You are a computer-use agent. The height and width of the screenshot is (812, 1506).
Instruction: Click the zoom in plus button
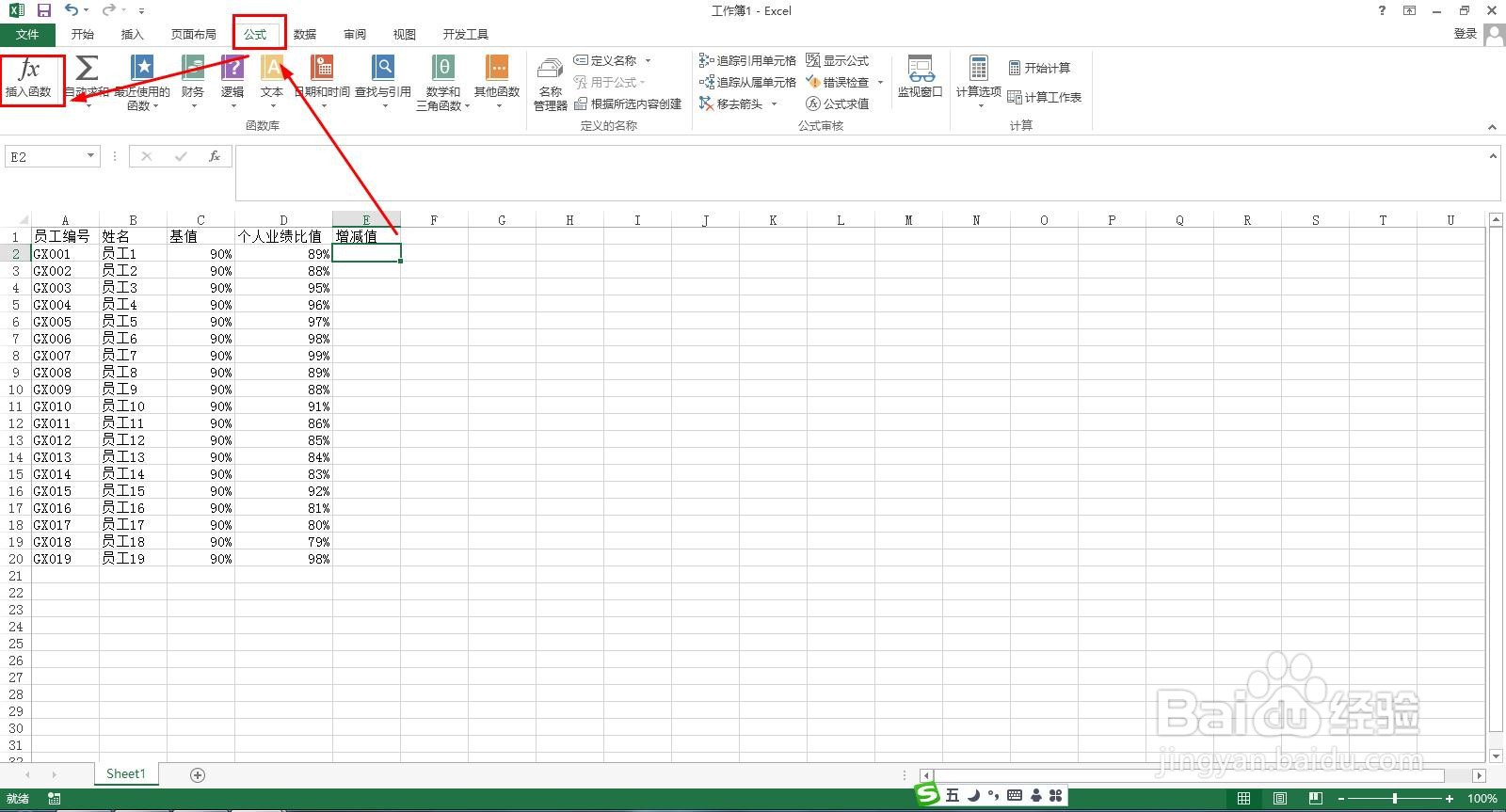[x=1450, y=798]
